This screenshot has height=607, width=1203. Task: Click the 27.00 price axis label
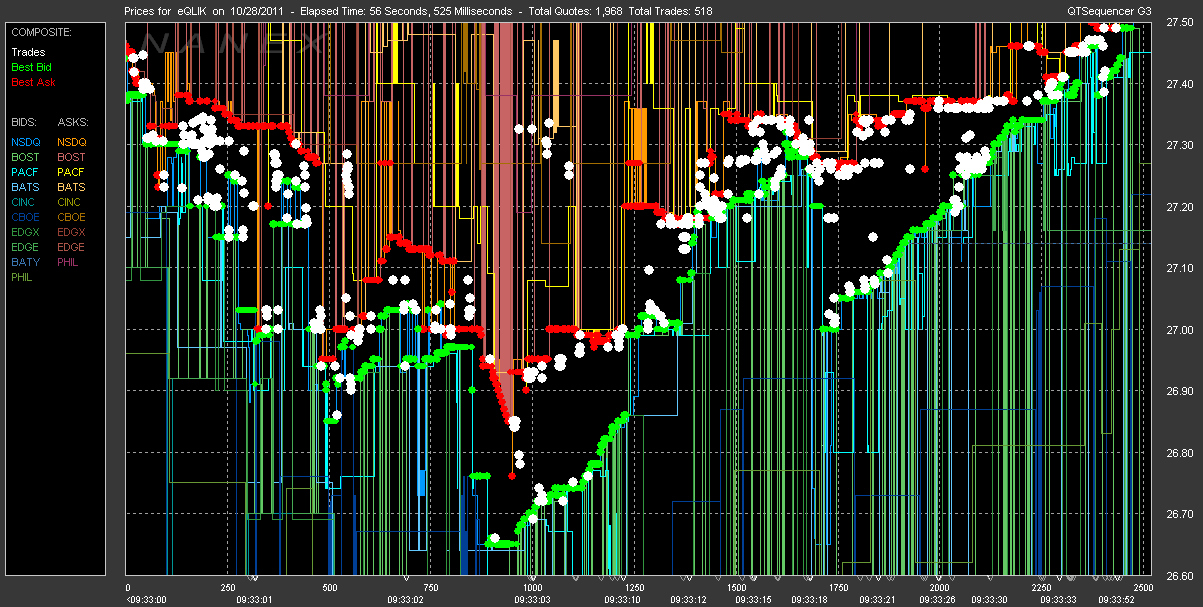pyautogui.click(x=1179, y=330)
